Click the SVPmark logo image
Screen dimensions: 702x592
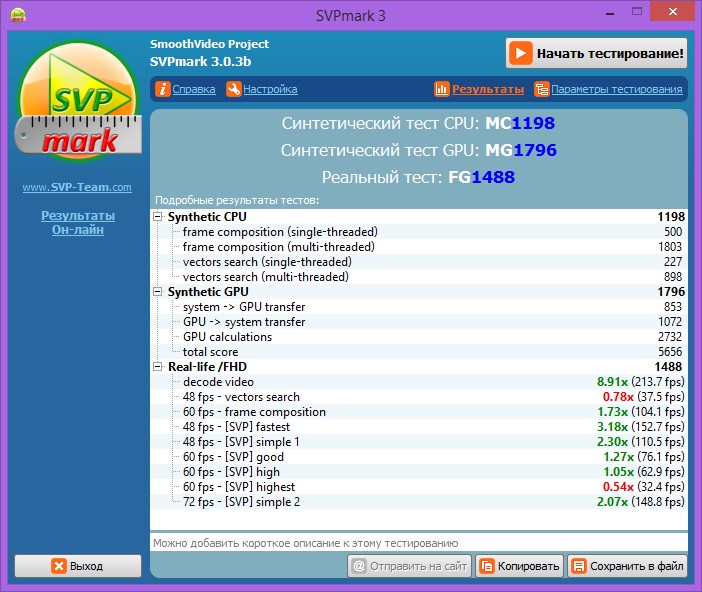coord(78,102)
